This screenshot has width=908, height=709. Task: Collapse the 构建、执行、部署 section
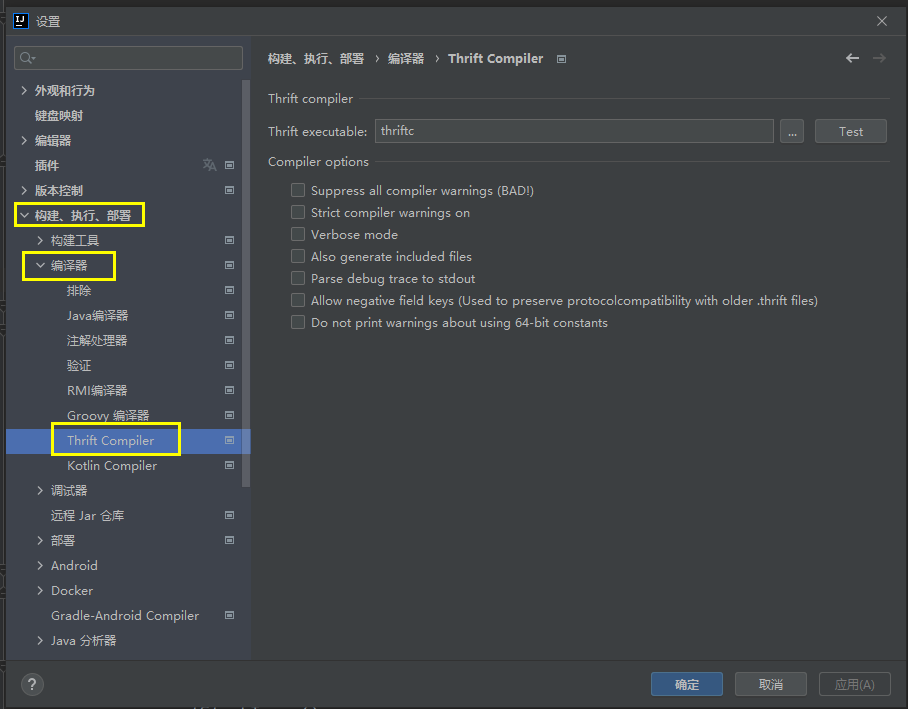pos(24,215)
